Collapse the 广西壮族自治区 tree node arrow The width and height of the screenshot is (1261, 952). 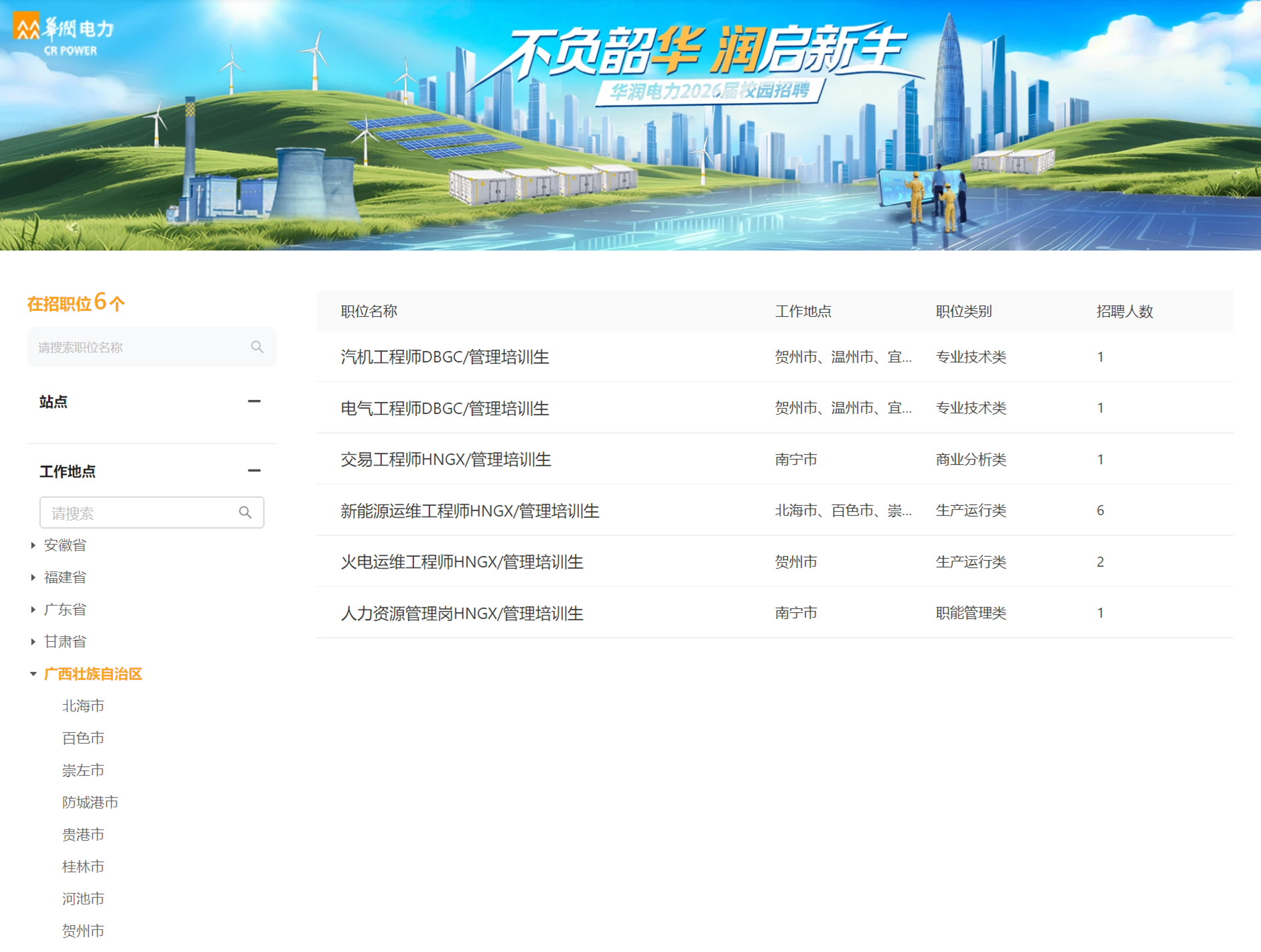point(33,674)
